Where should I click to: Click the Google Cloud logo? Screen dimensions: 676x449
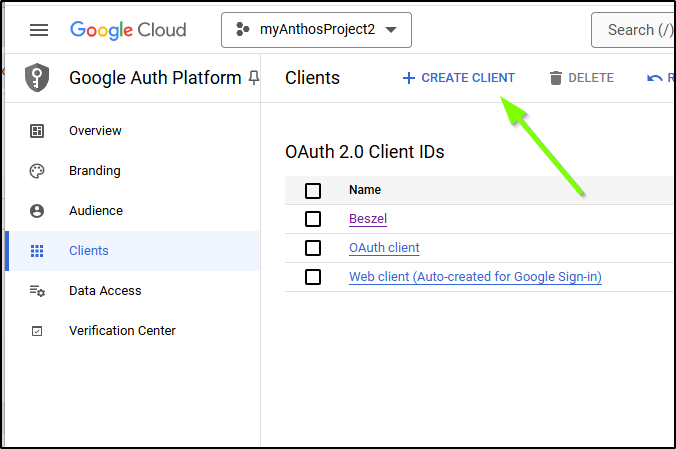click(x=128, y=30)
